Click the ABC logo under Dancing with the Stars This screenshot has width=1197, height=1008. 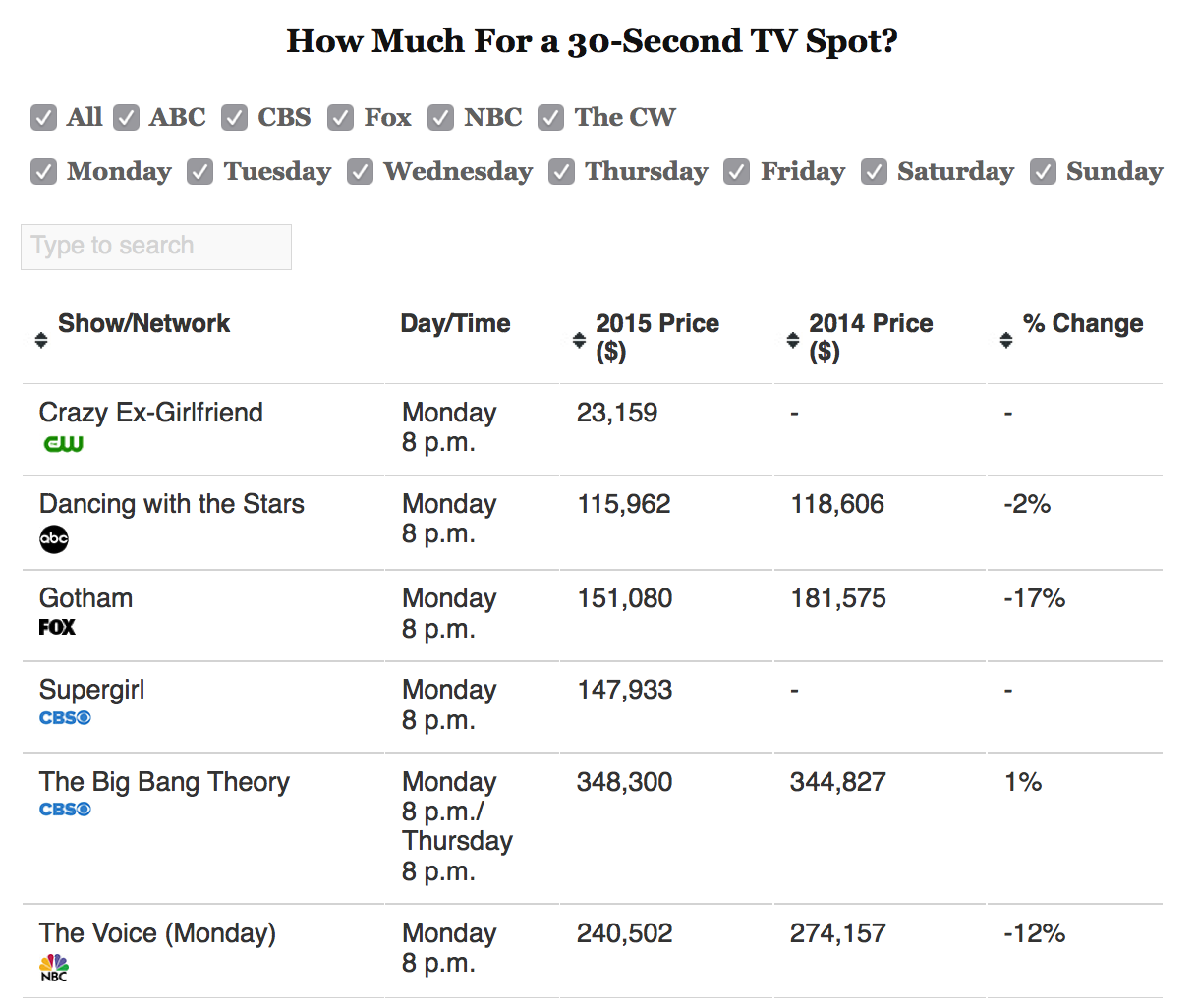point(54,538)
